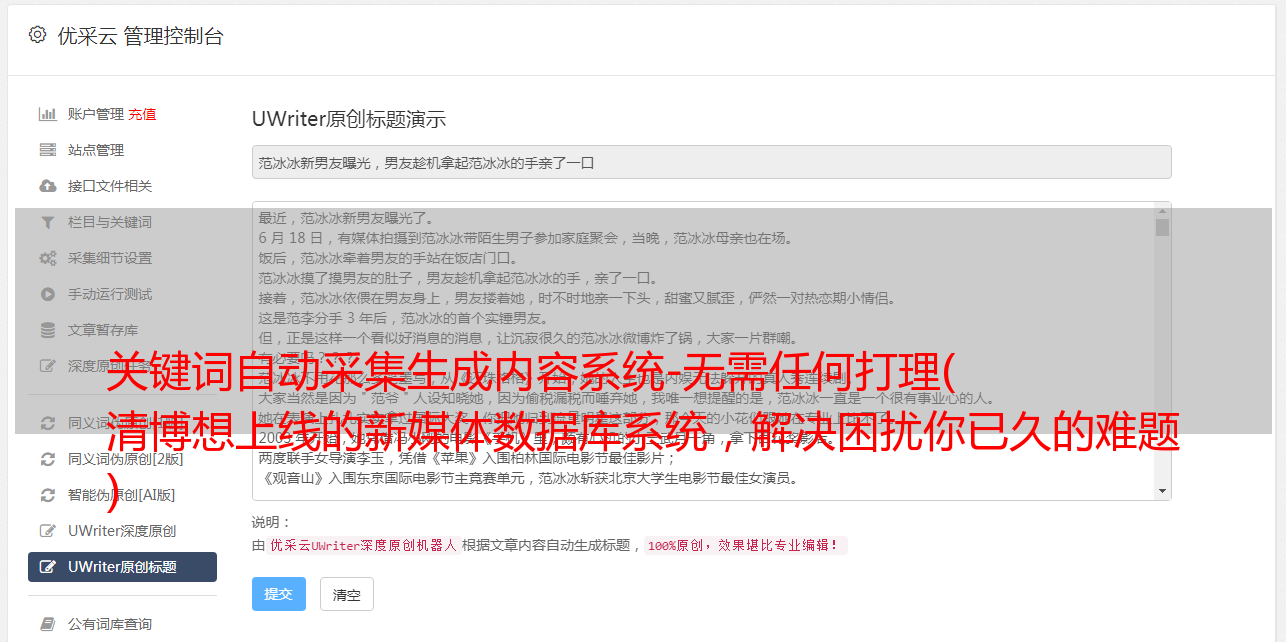This screenshot has height=642, width=1286.
Task: Click the gear icon beside 优采云 管理控制台
Action: (x=37, y=35)
